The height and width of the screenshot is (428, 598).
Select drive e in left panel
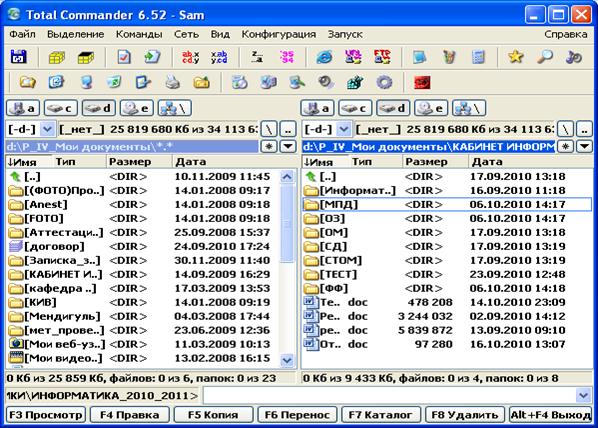(x=137, y=108)
